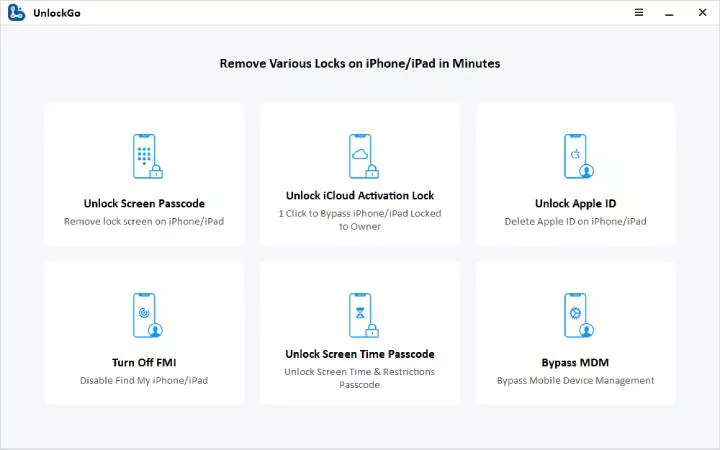This screenshot has width=720, height=450.
Task: Click 'Remove lock screen on iPhone/iPad' text
Action: pos(144,221)
